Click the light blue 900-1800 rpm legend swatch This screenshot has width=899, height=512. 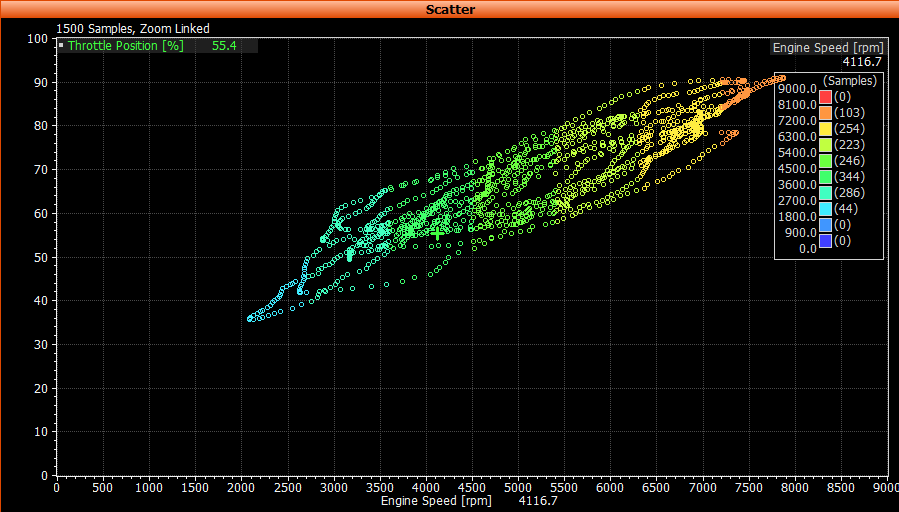click(826, 225)
